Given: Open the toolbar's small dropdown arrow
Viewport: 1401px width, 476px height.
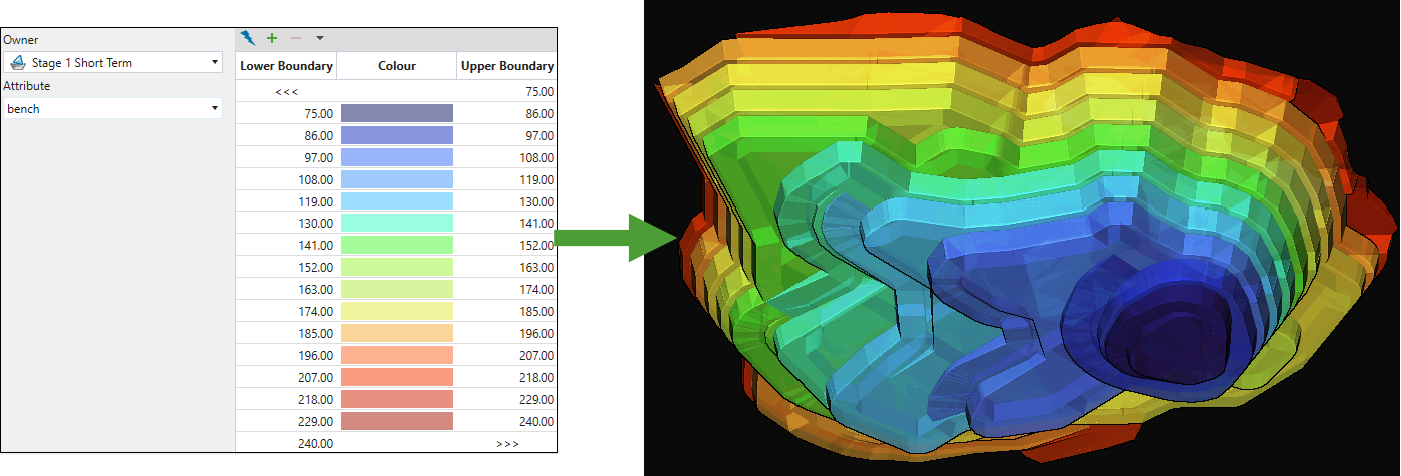Looking at the screenshot, I should click(x=319, y=38).
